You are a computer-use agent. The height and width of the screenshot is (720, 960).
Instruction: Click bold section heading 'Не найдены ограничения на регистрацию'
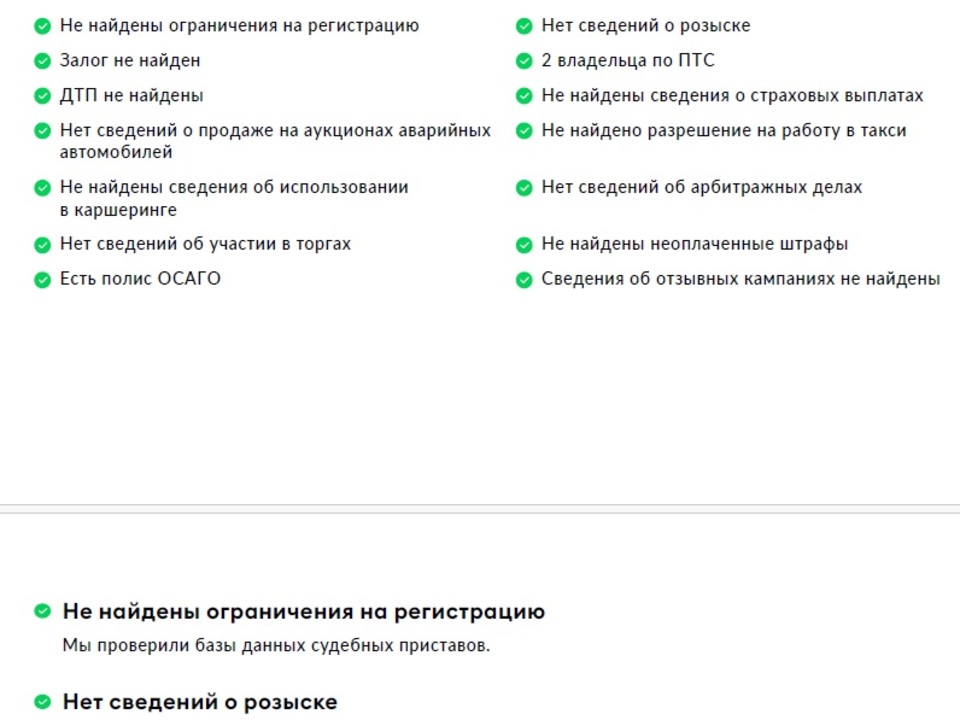(303, 611)
